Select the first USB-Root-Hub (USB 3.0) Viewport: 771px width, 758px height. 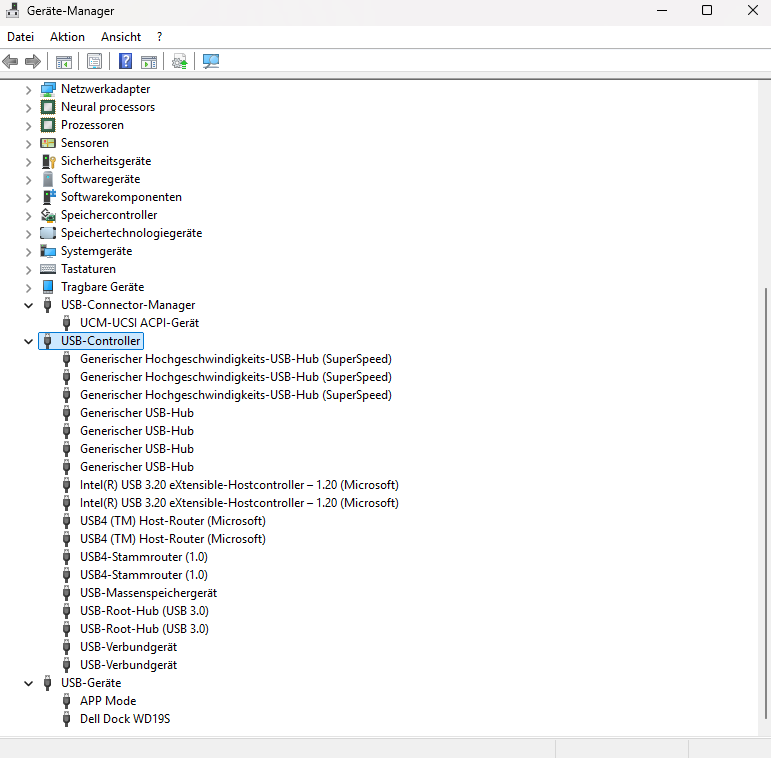(144, 611)
